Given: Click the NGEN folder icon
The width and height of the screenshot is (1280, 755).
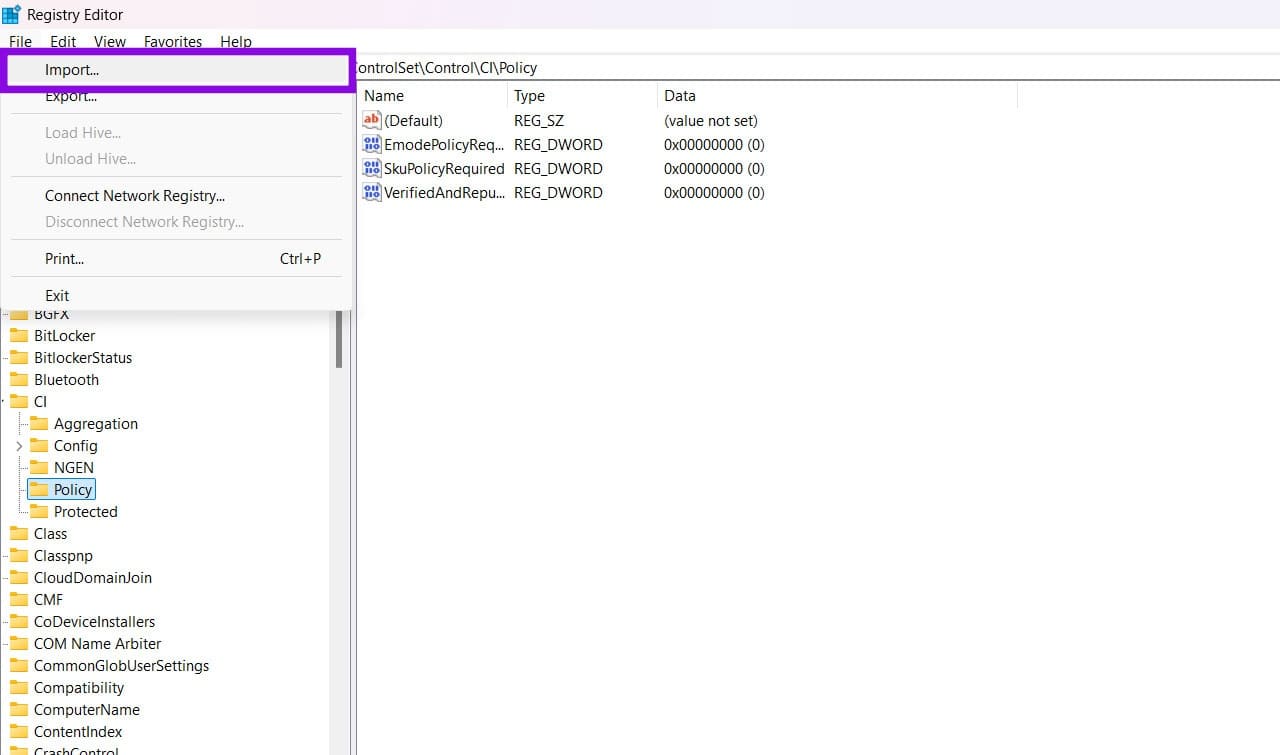Looking at the screenshot, I should click(x=39, y=467).
